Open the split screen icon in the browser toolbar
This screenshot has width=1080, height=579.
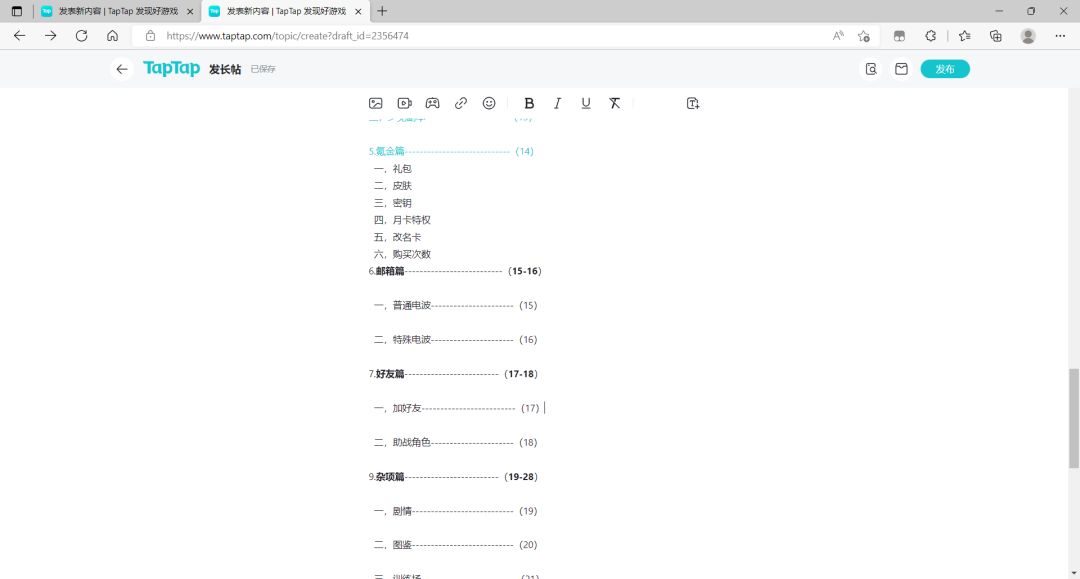click(900, 36)
